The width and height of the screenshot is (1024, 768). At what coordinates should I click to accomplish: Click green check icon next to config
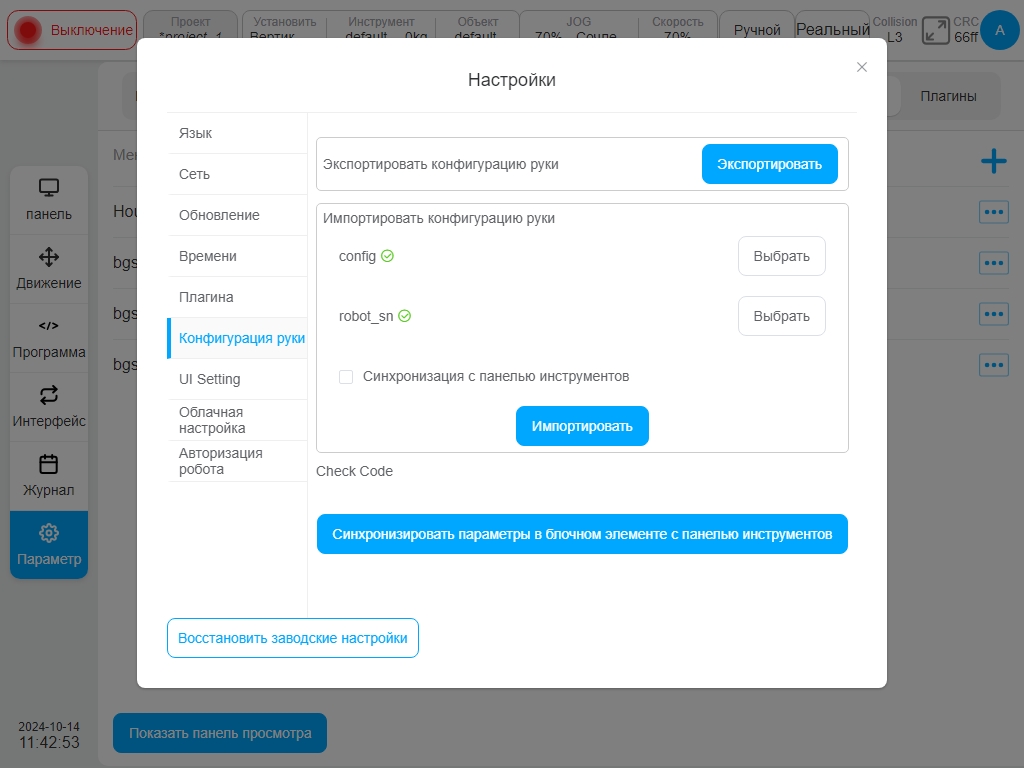pos(387,256)
